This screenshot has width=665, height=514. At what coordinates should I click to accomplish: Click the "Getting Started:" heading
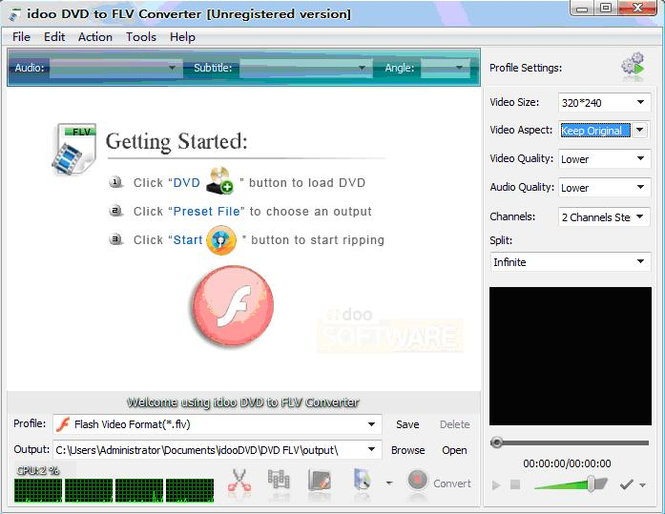(x=176, y=142)
